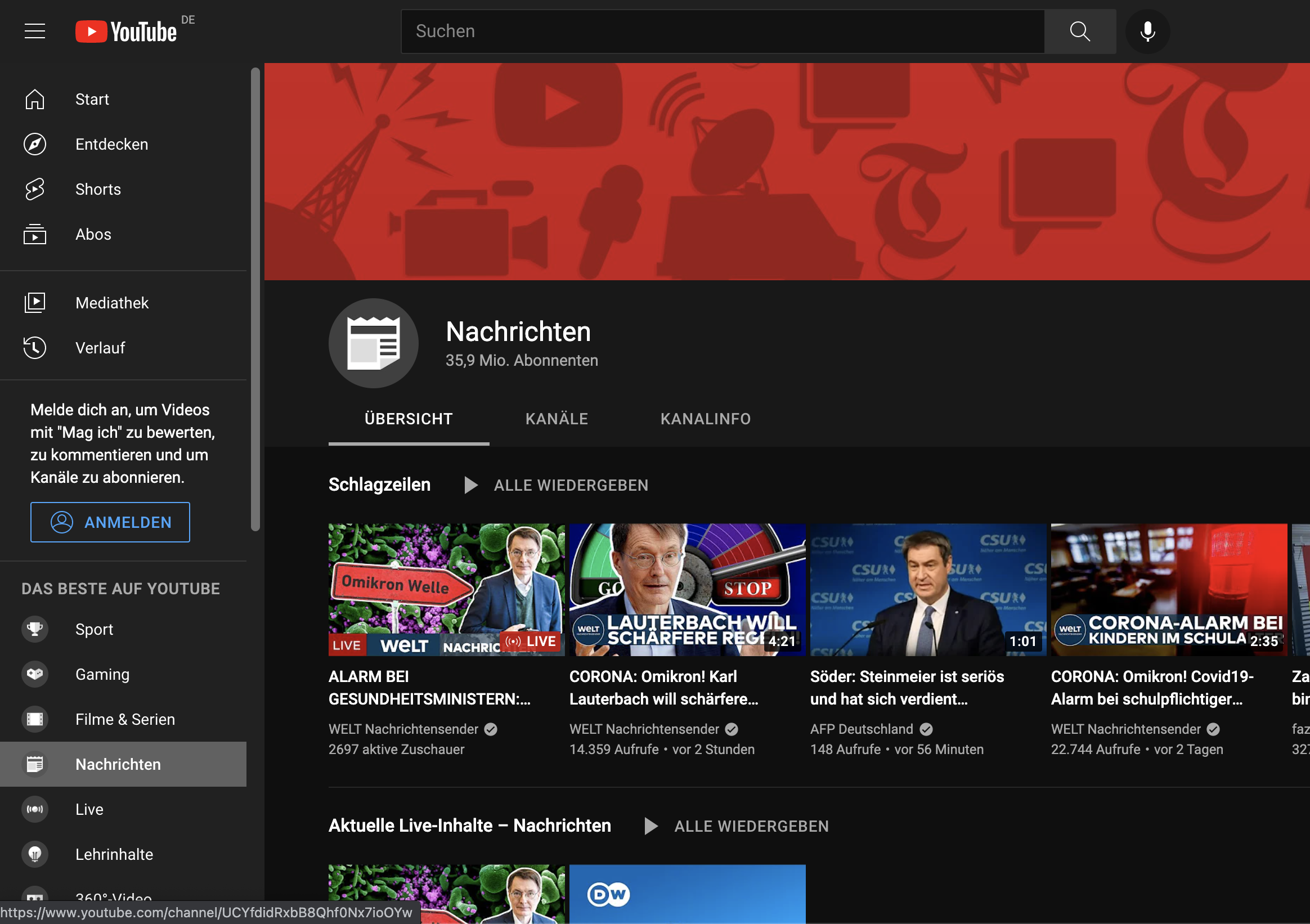Screen dimensions: 1310x924
Task: Click the YouTube logo
Action: [127, 32]
